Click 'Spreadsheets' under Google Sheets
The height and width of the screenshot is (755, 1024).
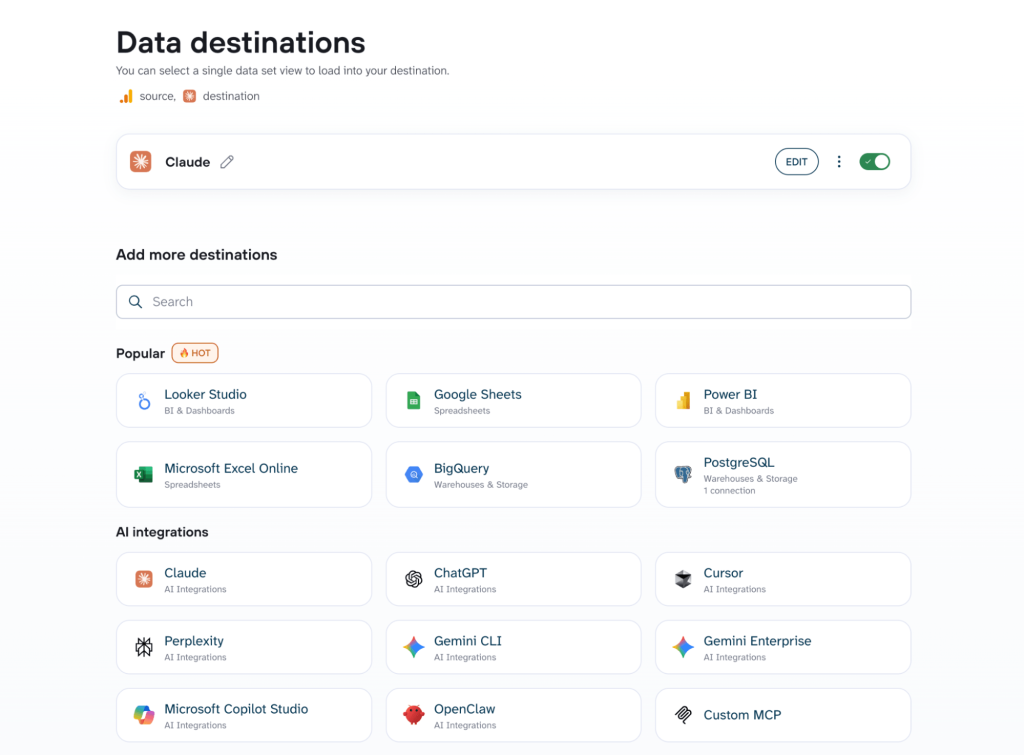coord(462,411)
